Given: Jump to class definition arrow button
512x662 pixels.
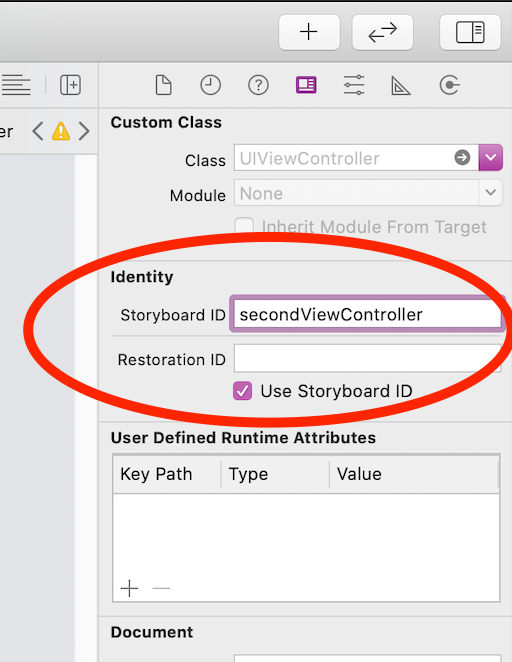Looking at the screenshot, I should tap(462, 157).
